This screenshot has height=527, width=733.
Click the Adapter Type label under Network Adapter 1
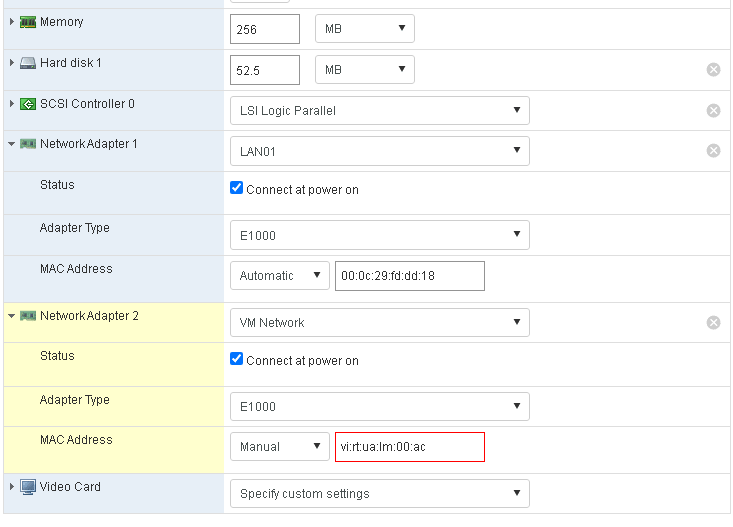[x=75, y=228]
